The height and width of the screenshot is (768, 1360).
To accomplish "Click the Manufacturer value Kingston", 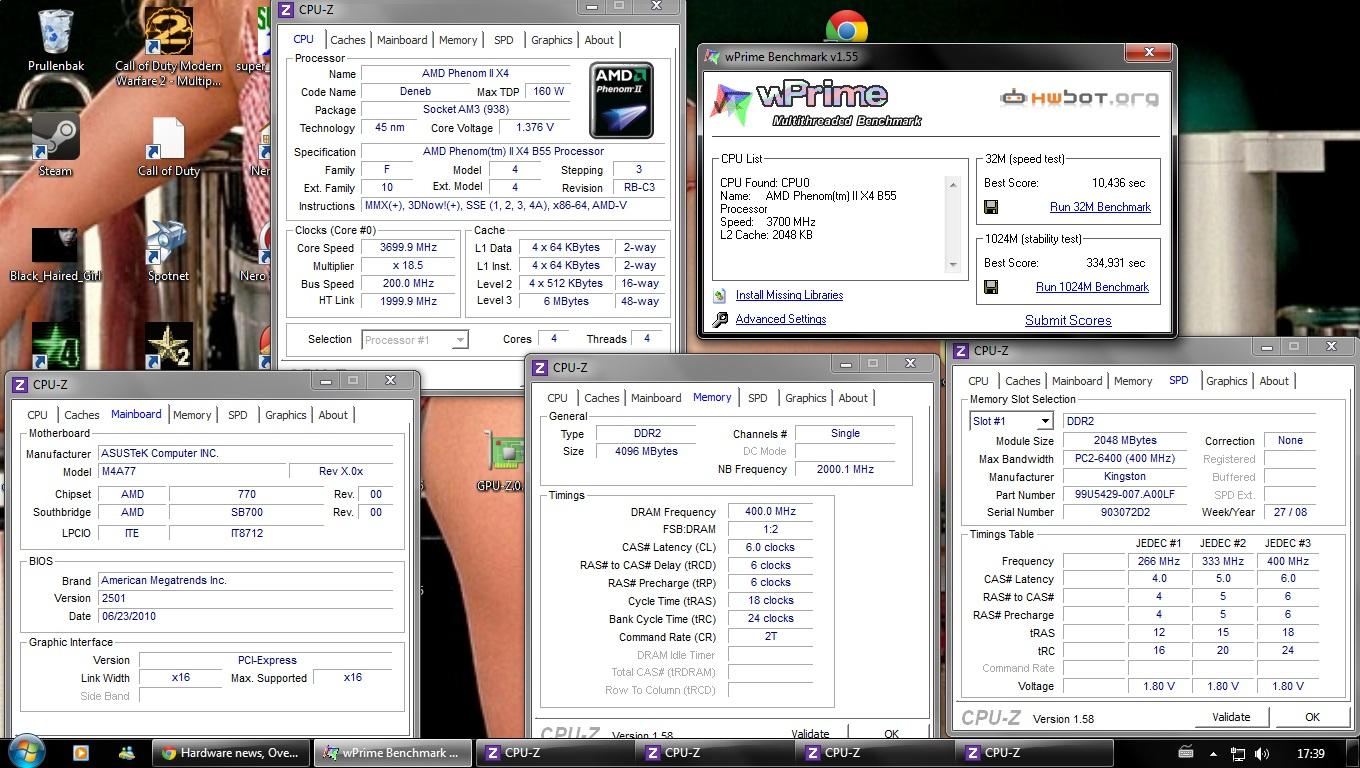I will [1125, 477].
